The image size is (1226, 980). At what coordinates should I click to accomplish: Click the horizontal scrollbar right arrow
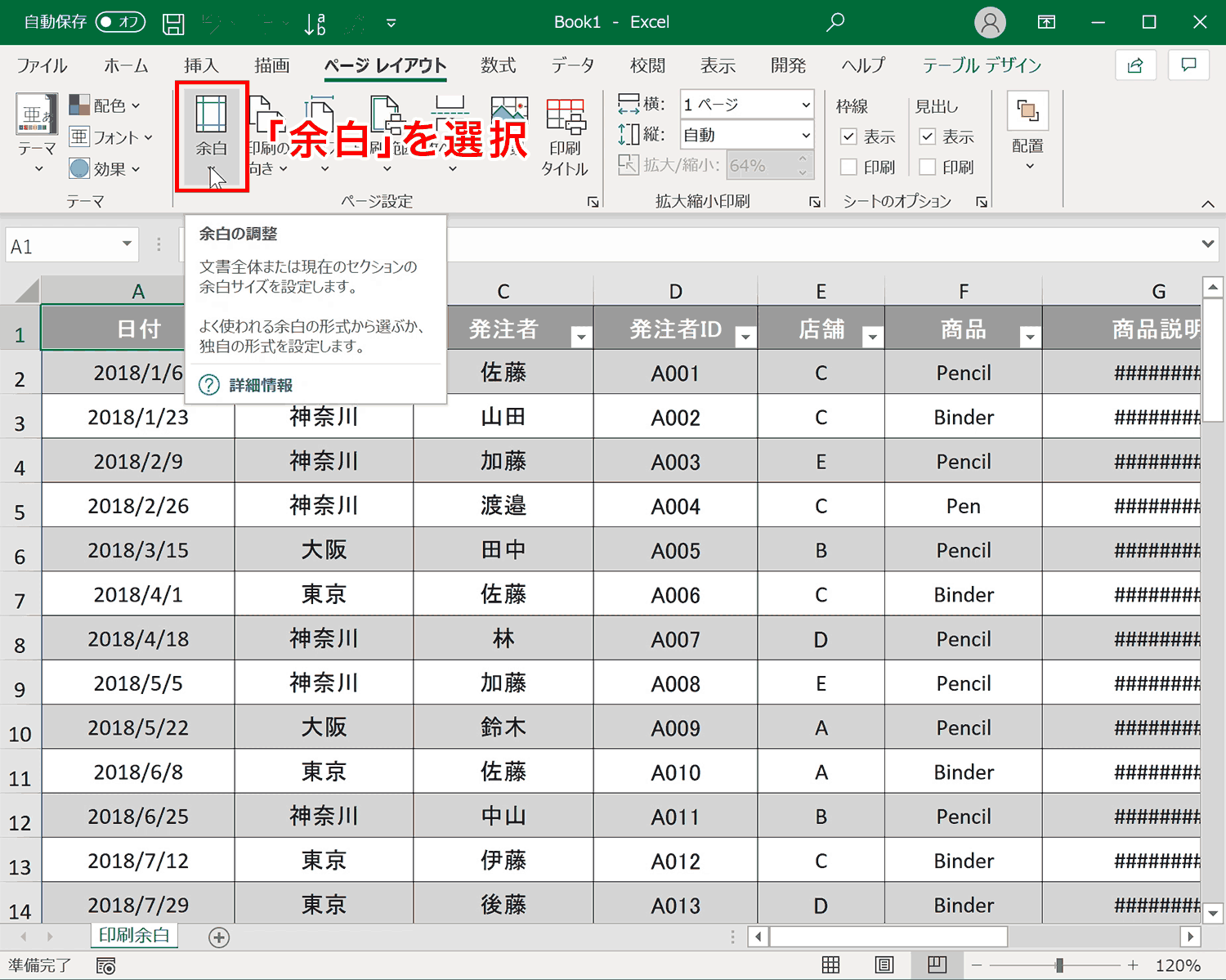click(x=1190, y=937)
